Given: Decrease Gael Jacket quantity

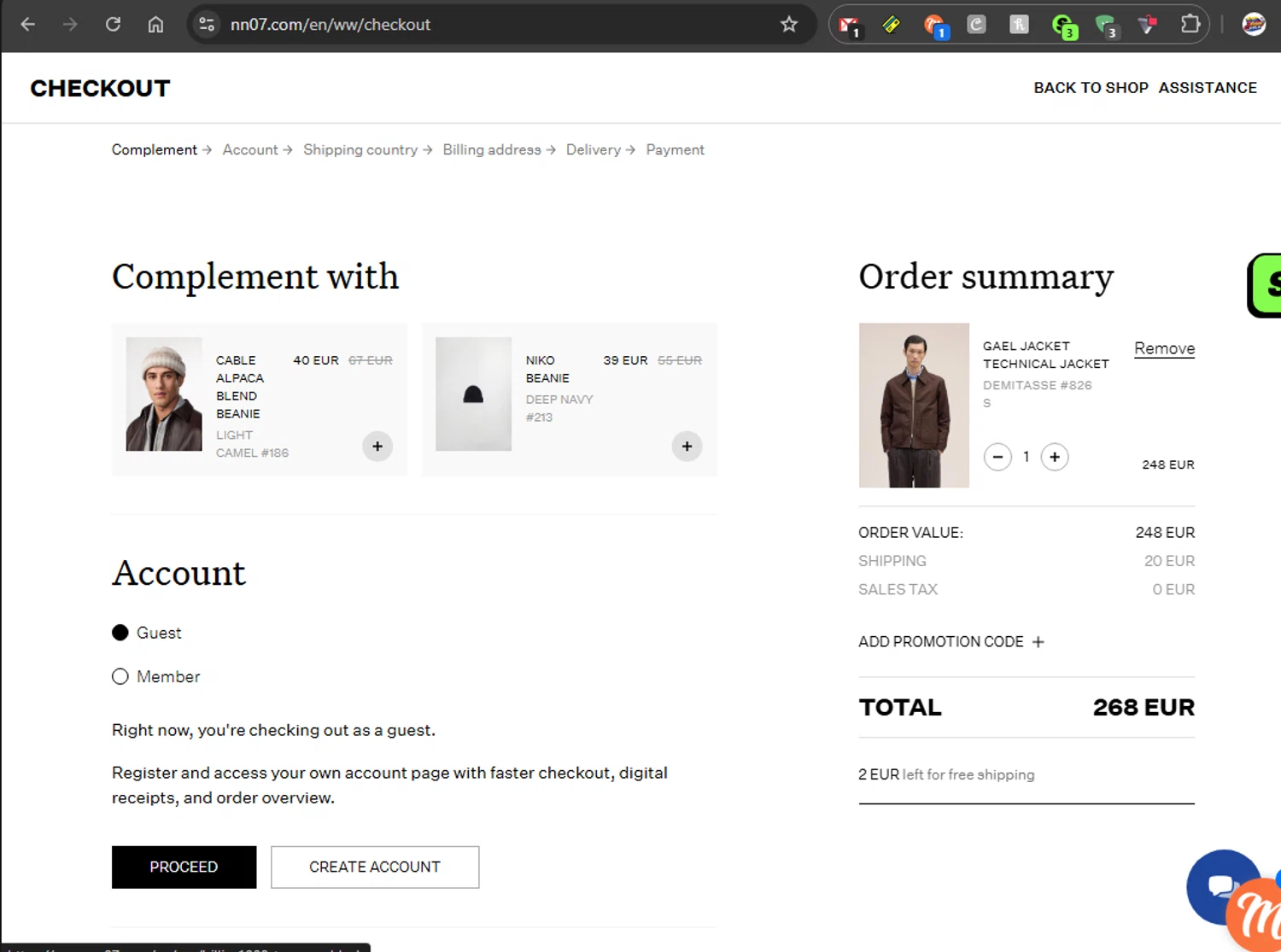Looking at the screenshot, I should (997, 457).
